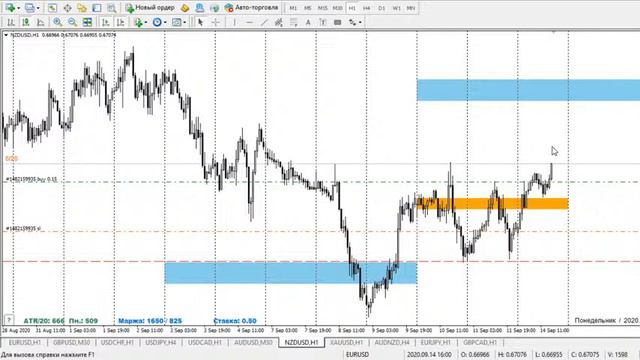Select the Trendline drawing tool

(264, 22)
